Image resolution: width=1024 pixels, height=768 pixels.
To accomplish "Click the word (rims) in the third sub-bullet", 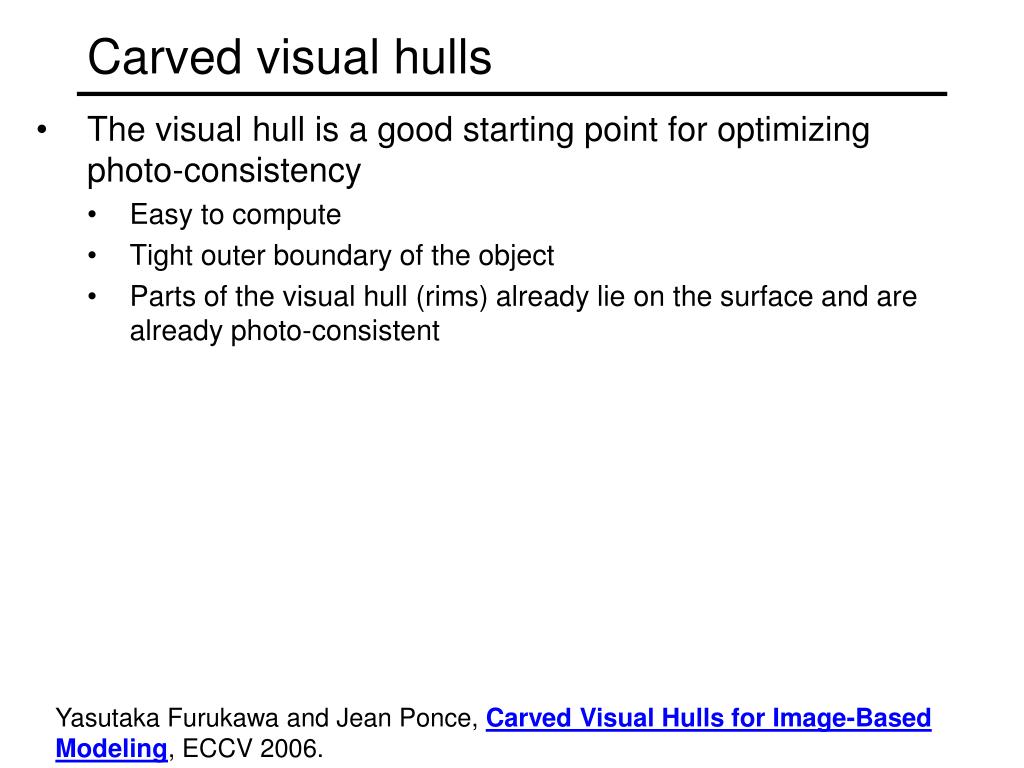I will [452, 296].
